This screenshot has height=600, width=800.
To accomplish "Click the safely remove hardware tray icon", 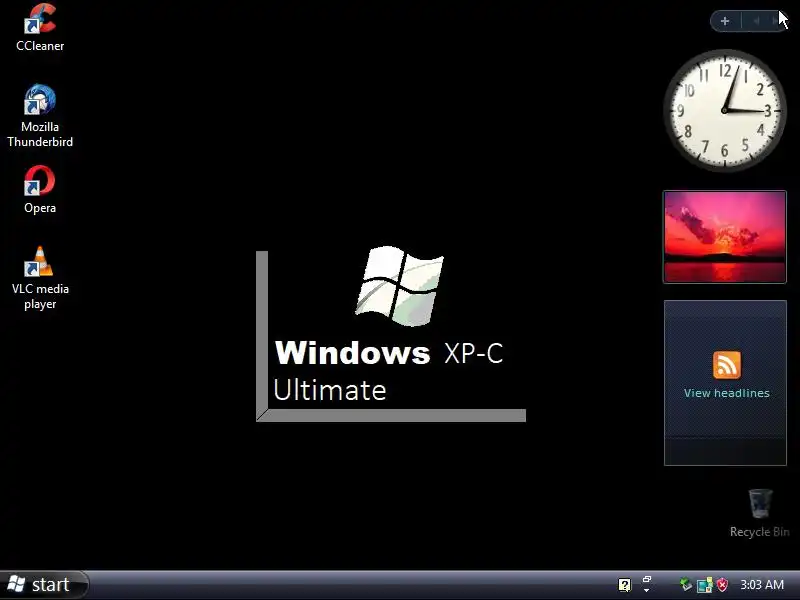I will coord(686,585).
